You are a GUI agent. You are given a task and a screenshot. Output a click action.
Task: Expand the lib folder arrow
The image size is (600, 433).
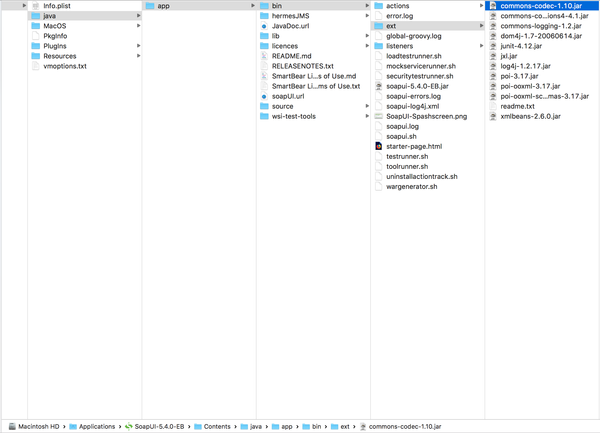coord(367,36)
